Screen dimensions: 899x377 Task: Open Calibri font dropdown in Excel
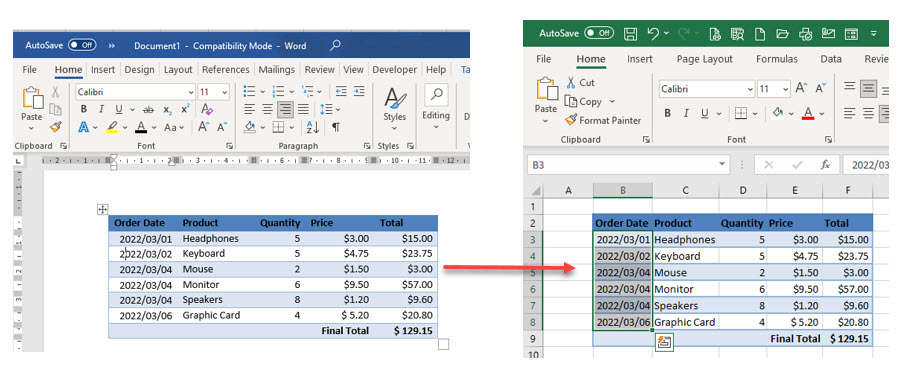pos(751,89)
